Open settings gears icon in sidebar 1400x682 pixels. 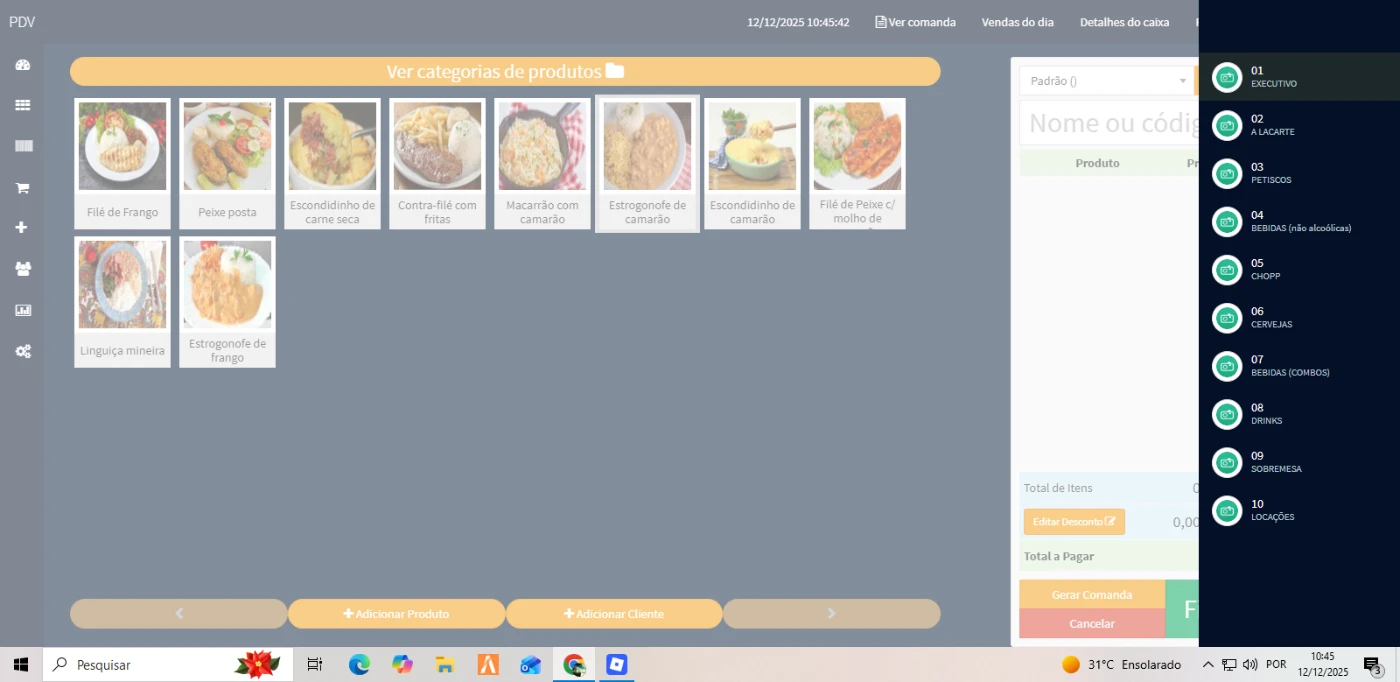[x=22, y=351]
